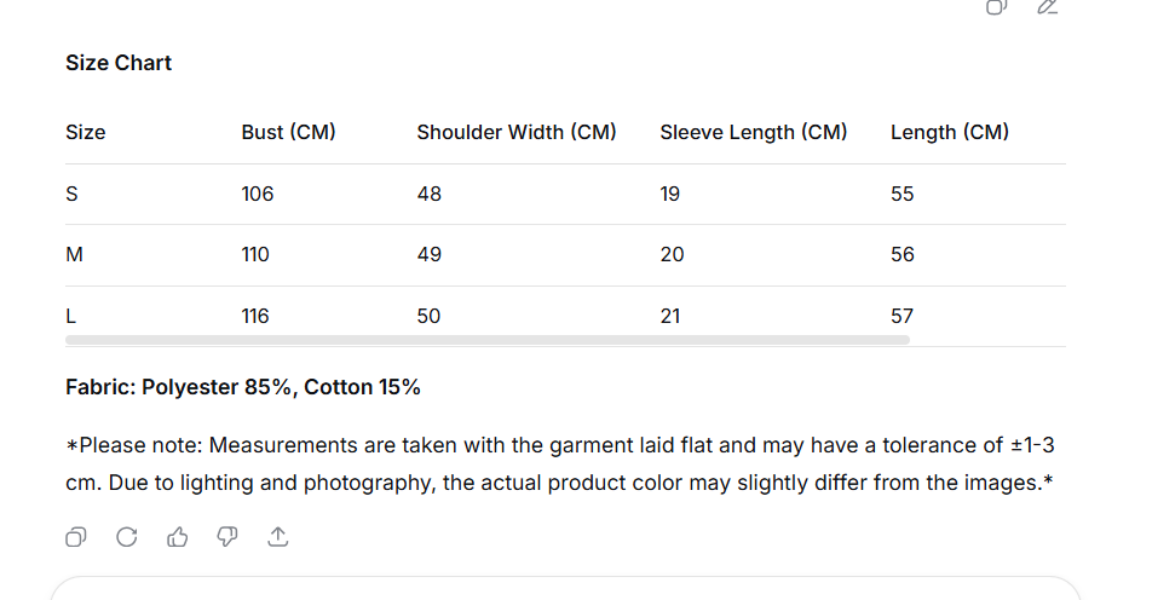Click the Size Chart heading
The width and height of the screenshot is (1158, 600).
(x=119, y=63)
